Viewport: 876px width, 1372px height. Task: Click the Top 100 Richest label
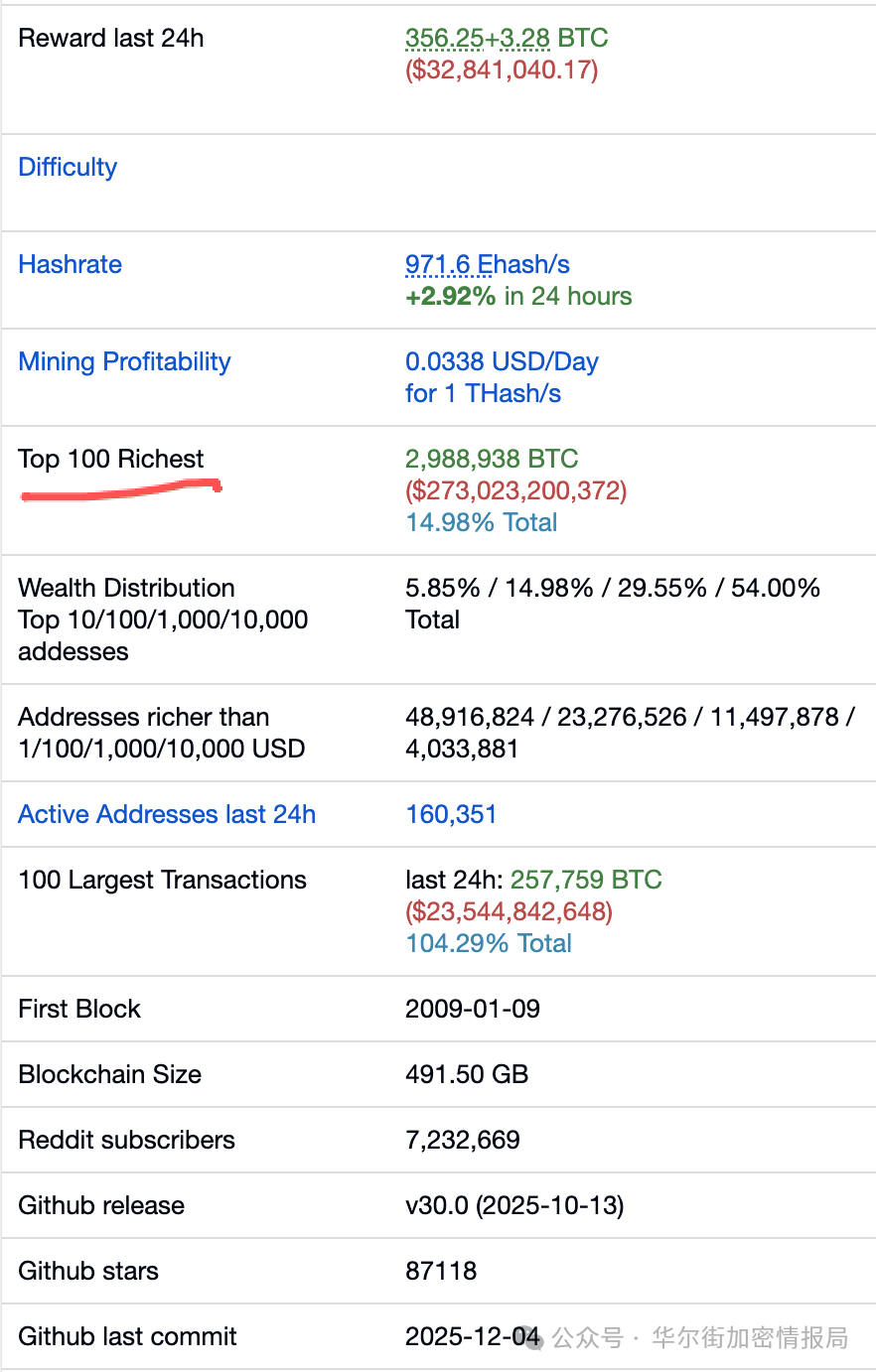point(110,459)
